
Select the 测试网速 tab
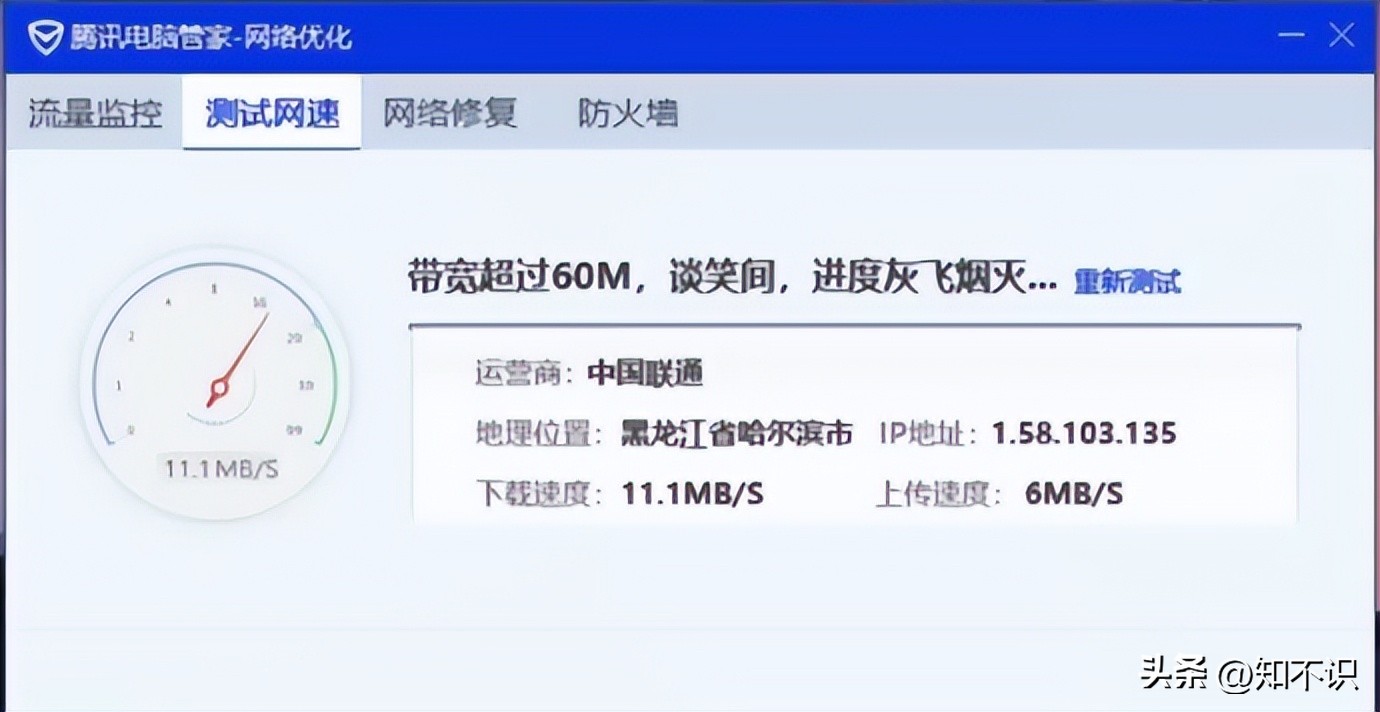(x=271, y=113)
